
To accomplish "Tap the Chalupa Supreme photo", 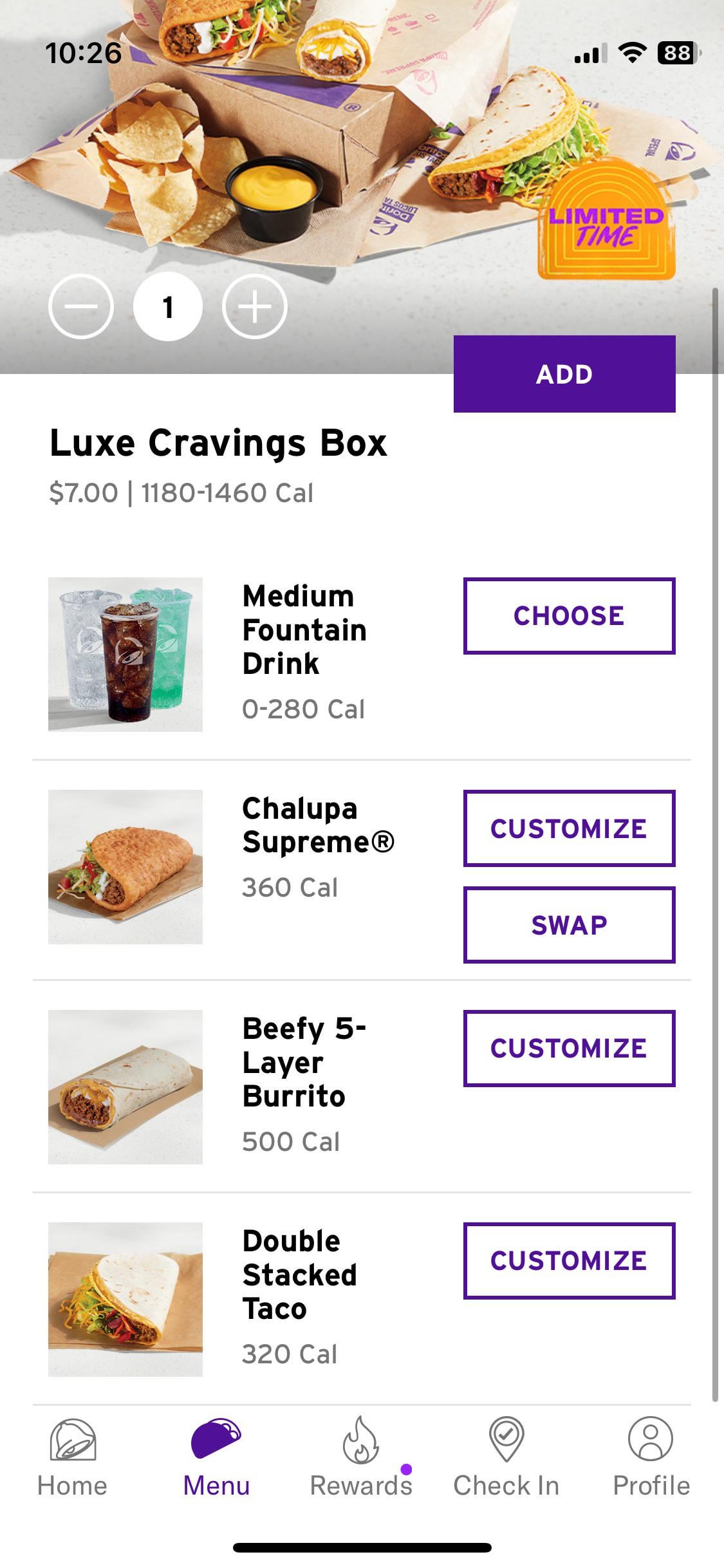I will tap(125, 867).
